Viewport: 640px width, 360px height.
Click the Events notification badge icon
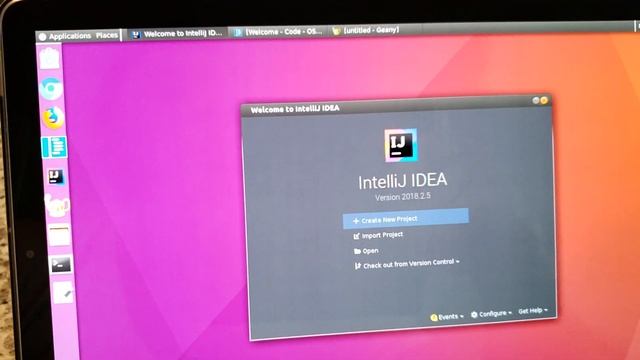(434, 318)
